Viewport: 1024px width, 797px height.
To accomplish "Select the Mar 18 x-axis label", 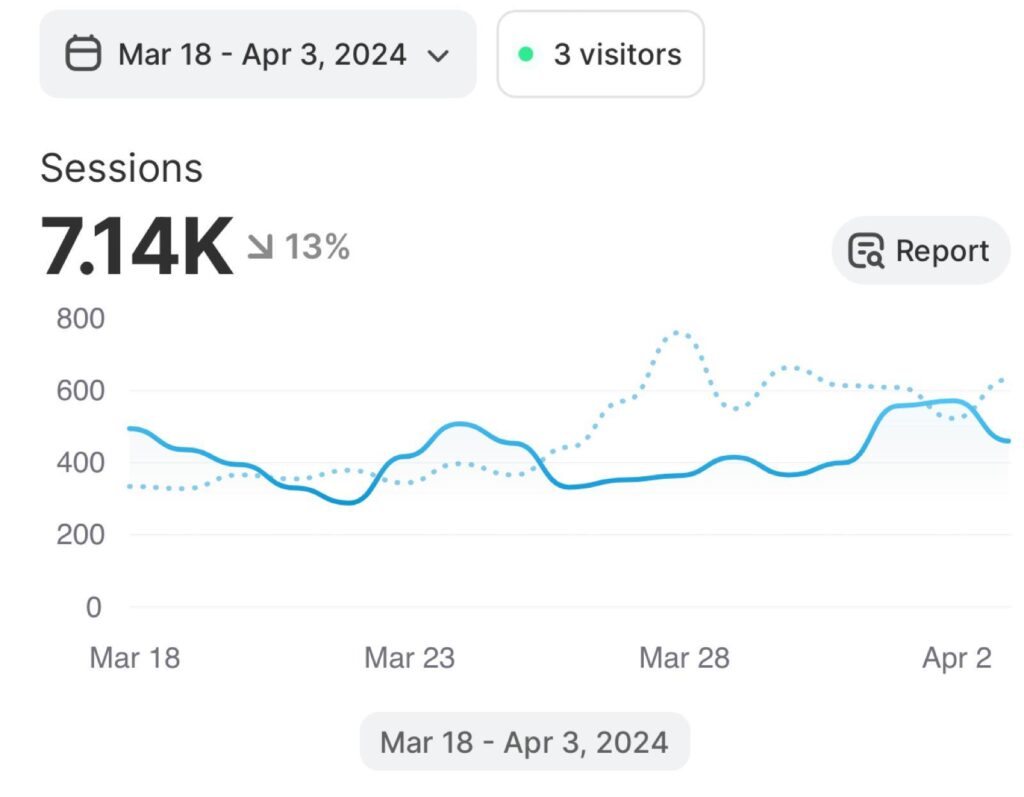I will click(135, 657).
